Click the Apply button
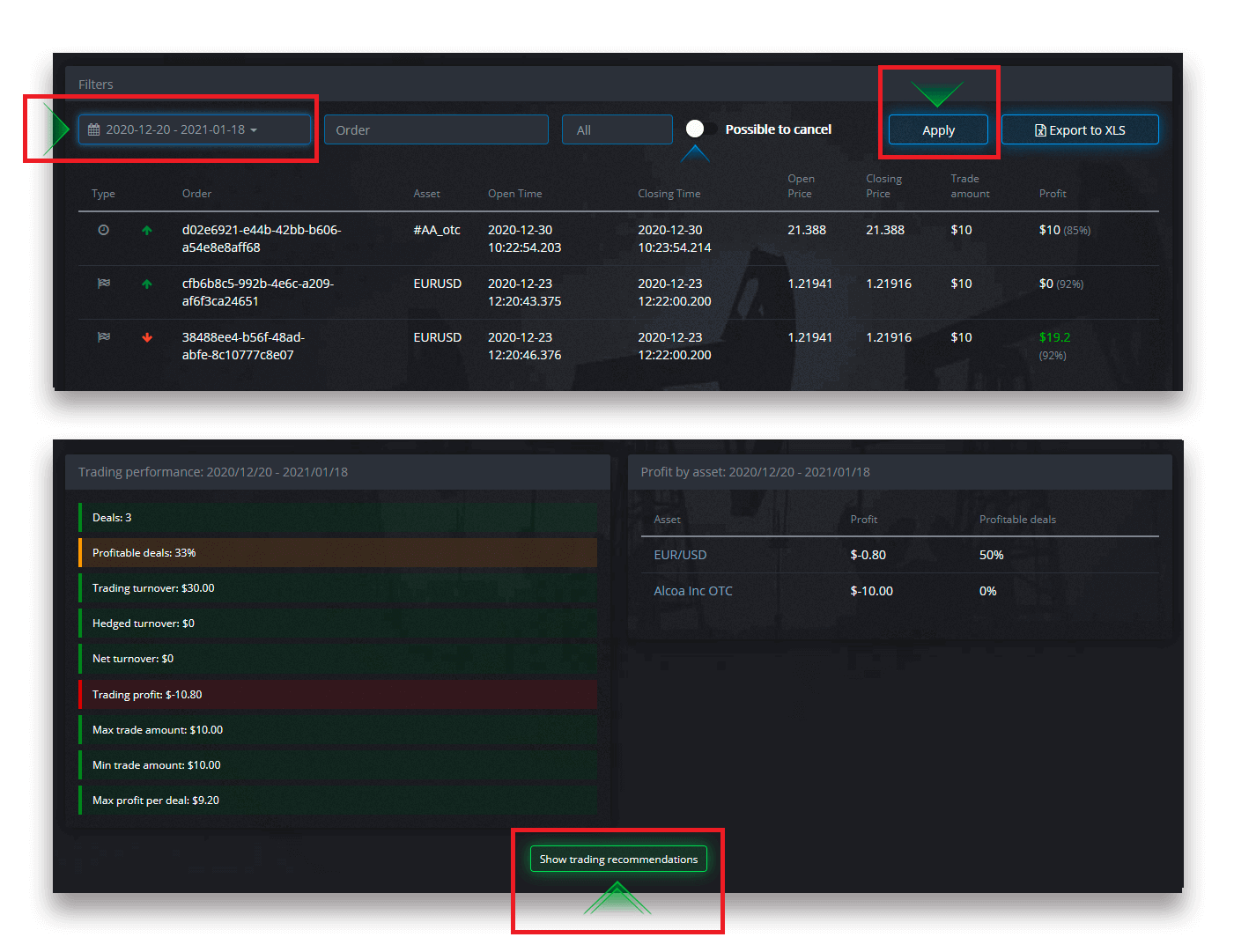This screenshot has height=952, width=1234. [938, 129]
